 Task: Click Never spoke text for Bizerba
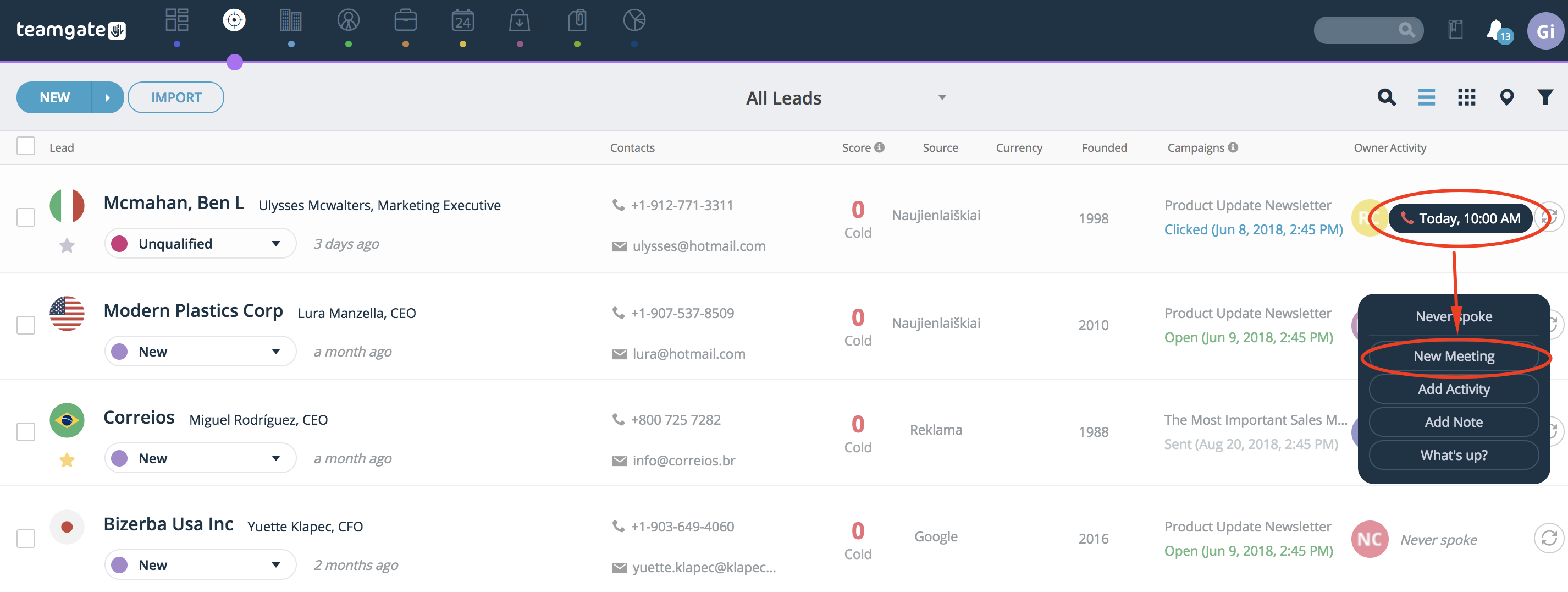1438,540
